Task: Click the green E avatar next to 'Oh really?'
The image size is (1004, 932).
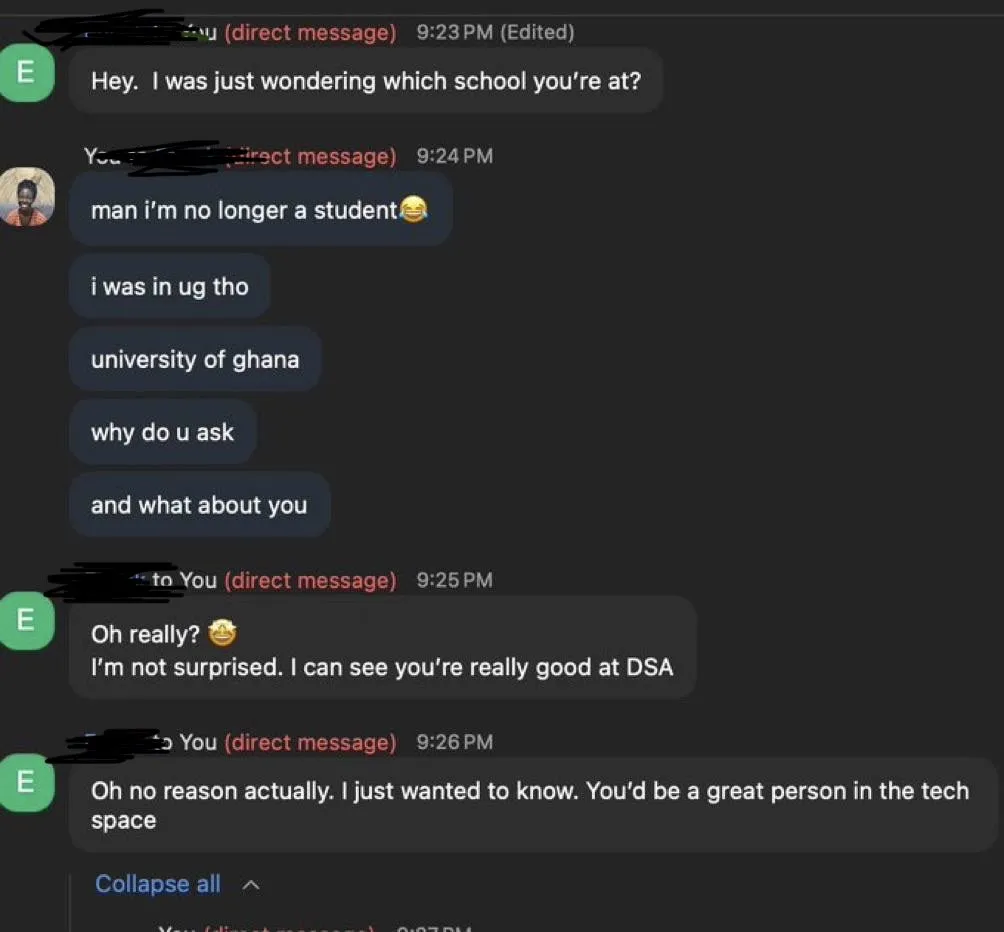Action: pyautogui.click(x=26, y=620)
